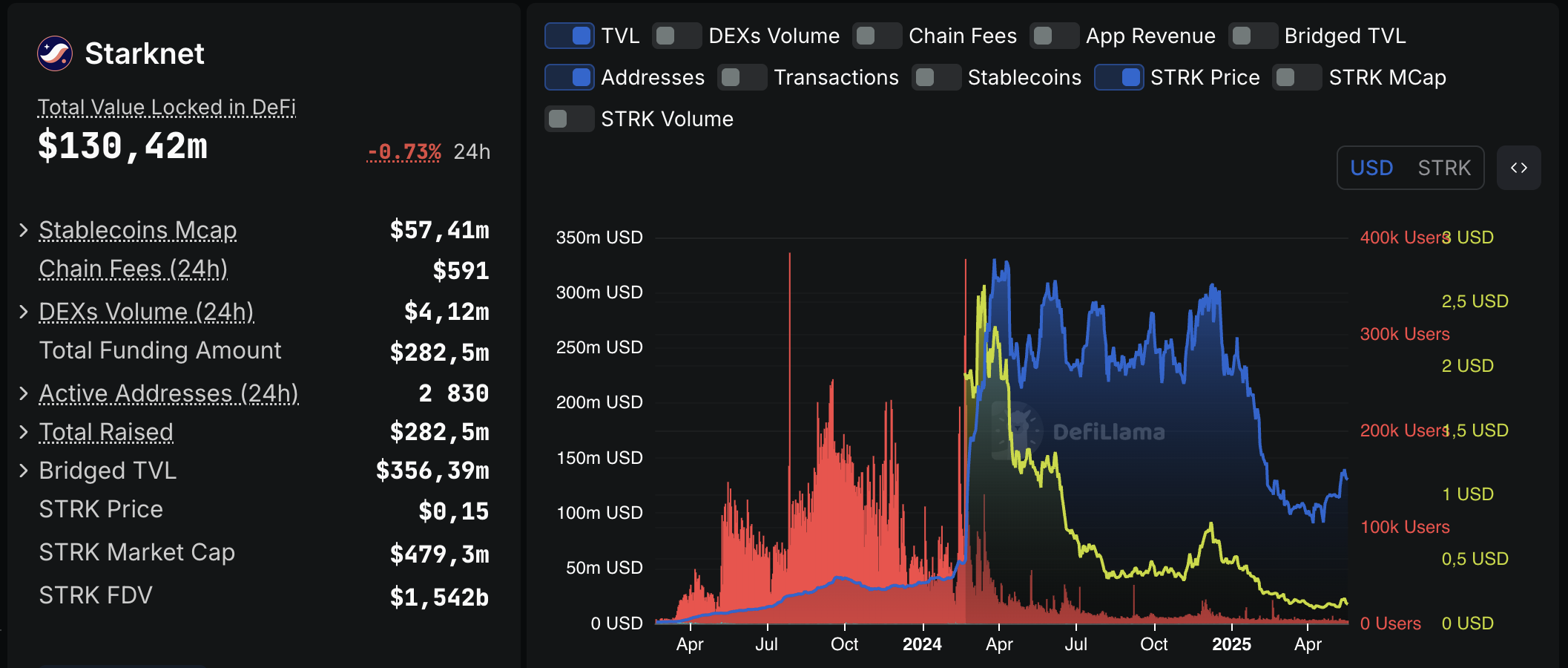Click the $479,3m market cap value
Image resolution: width=1568 pixels, height=668 pixels.
tap(440, 554)
